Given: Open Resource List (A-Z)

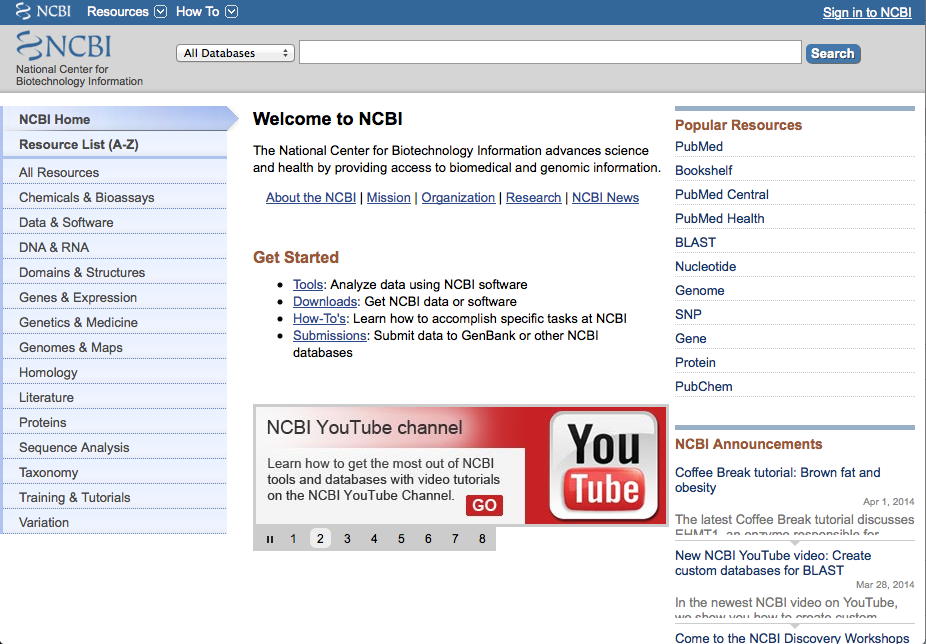Looking at the screenshot, I should 115,144.
